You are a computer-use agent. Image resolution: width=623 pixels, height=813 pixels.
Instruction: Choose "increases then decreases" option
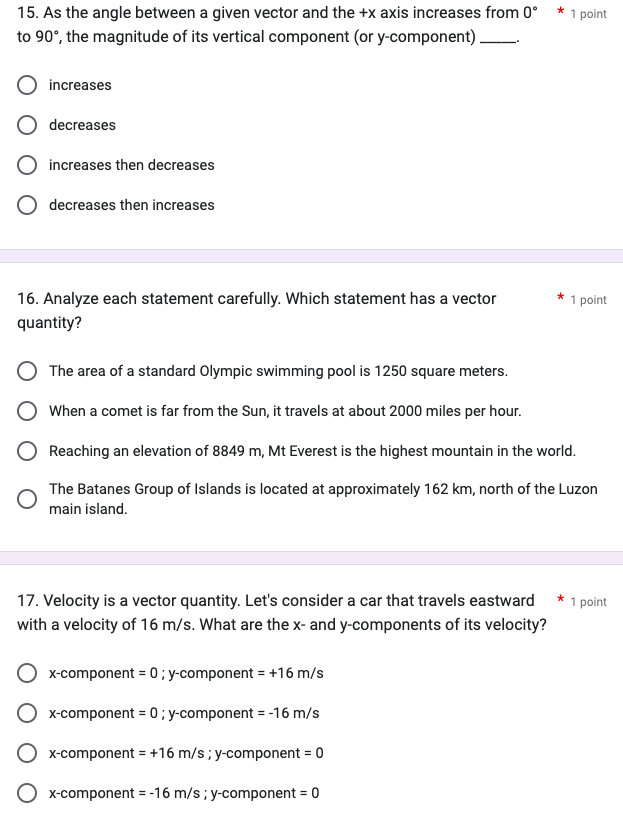(x=27, y=165)
